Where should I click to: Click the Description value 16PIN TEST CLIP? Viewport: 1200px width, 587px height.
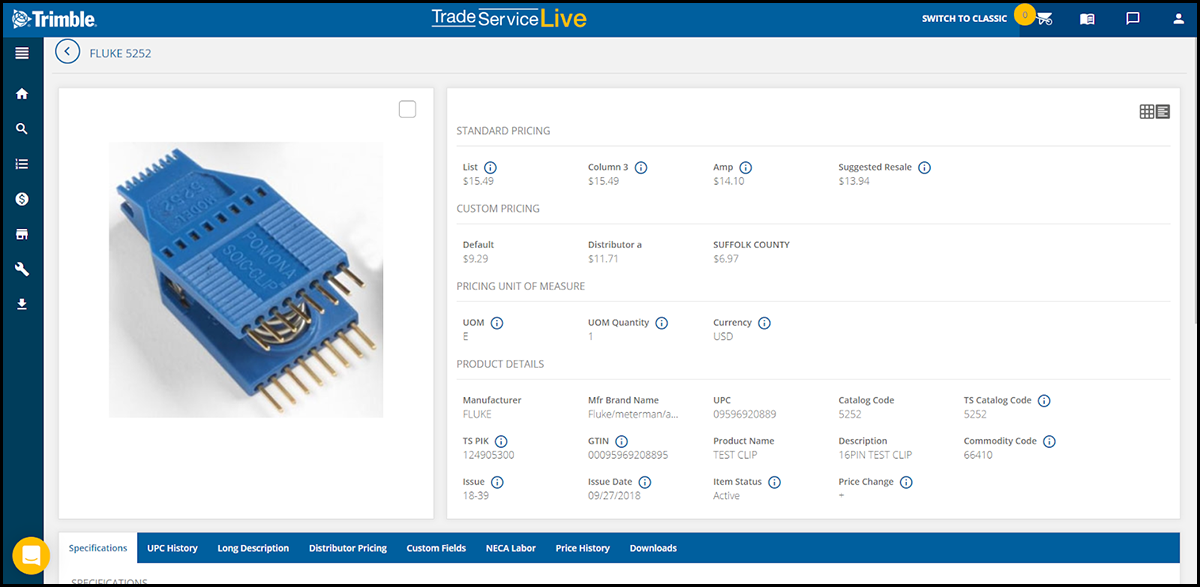tap(875, 455)
